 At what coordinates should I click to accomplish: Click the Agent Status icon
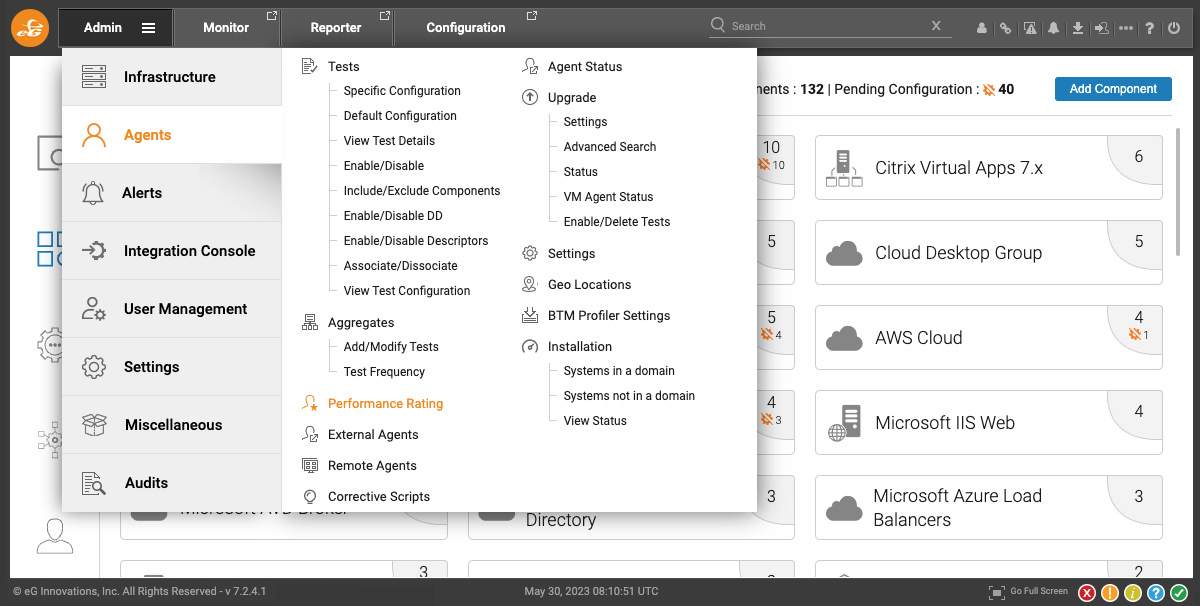(x=530, y=66)
